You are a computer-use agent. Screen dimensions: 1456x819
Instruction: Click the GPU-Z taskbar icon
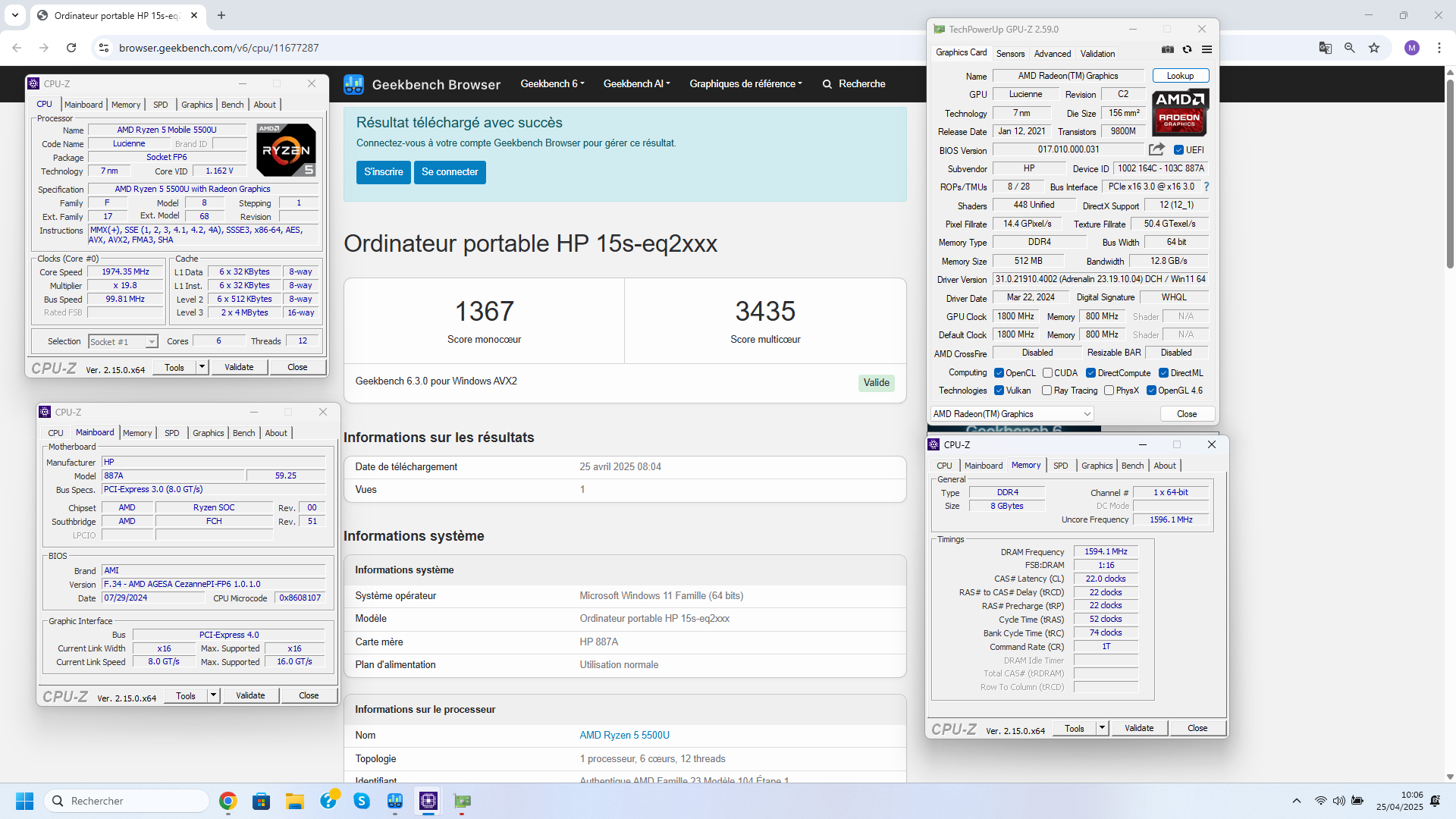pyautogui.click(x=462, y=801)
